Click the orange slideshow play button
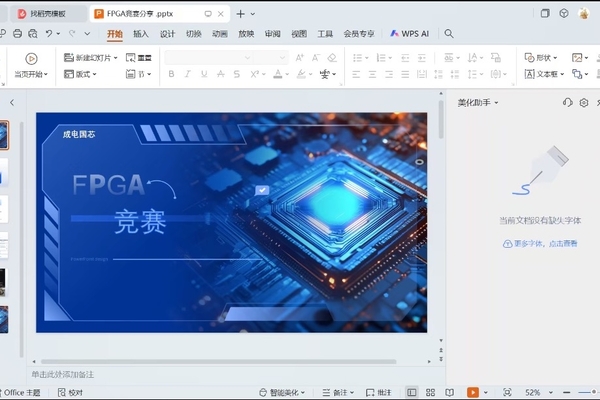 472,393
